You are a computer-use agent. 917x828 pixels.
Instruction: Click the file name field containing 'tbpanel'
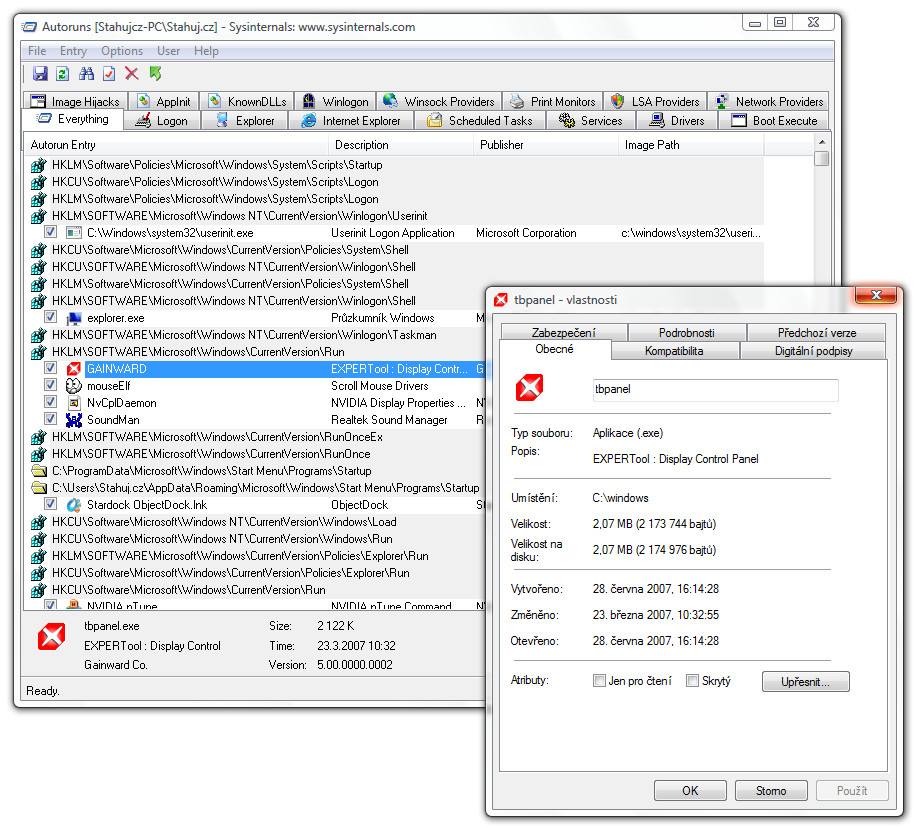pos(715,389)
